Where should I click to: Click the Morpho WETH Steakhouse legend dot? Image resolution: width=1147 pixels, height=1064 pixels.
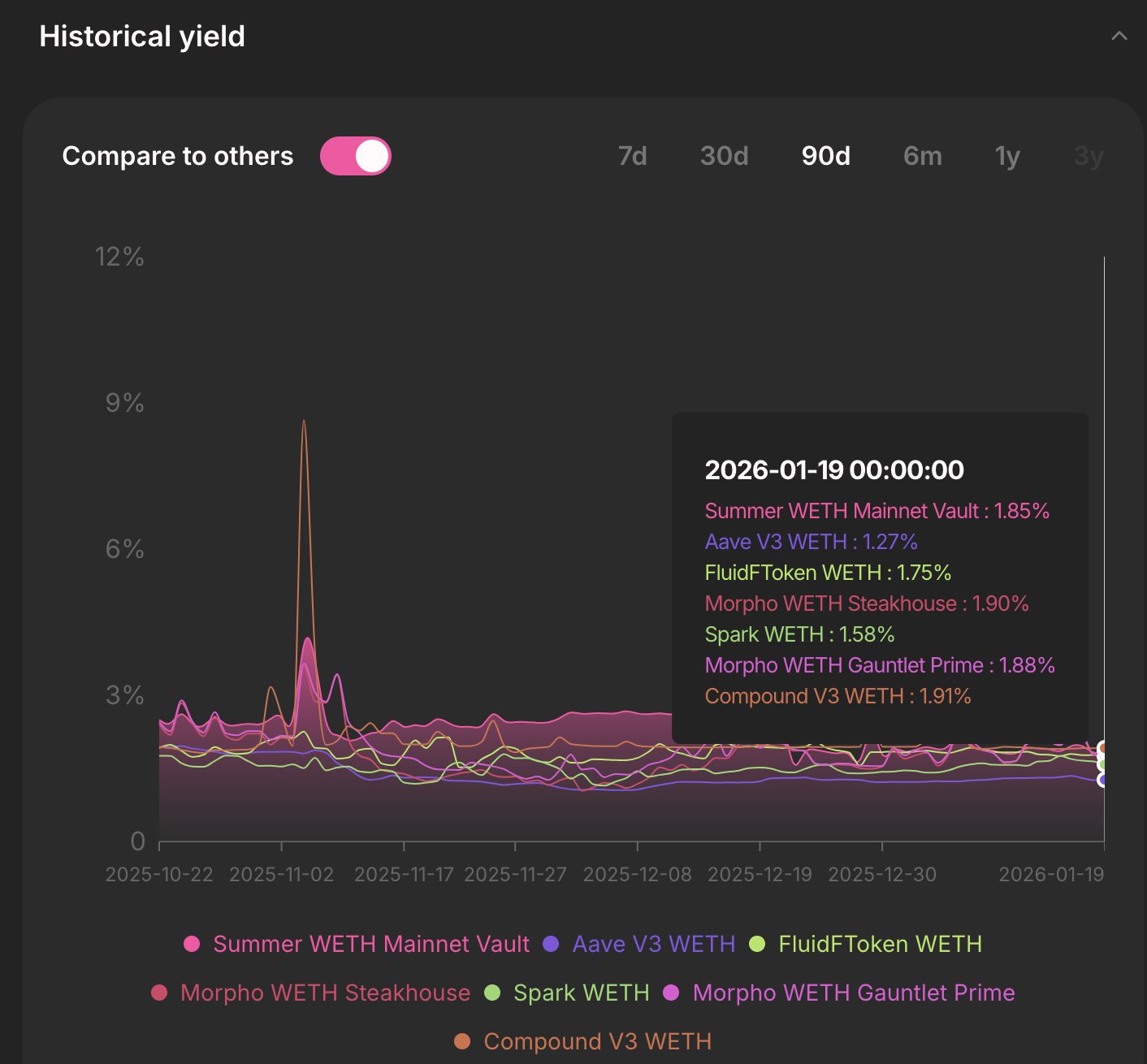click(159, 993)
